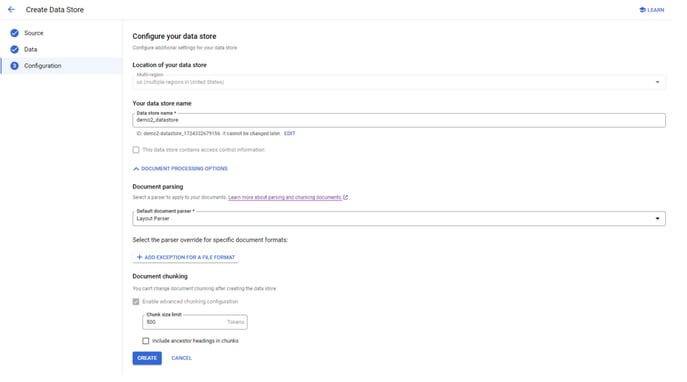Open the Default document parser dropdown
Viewport: 687px width, 382px height.
coord(399,219)
